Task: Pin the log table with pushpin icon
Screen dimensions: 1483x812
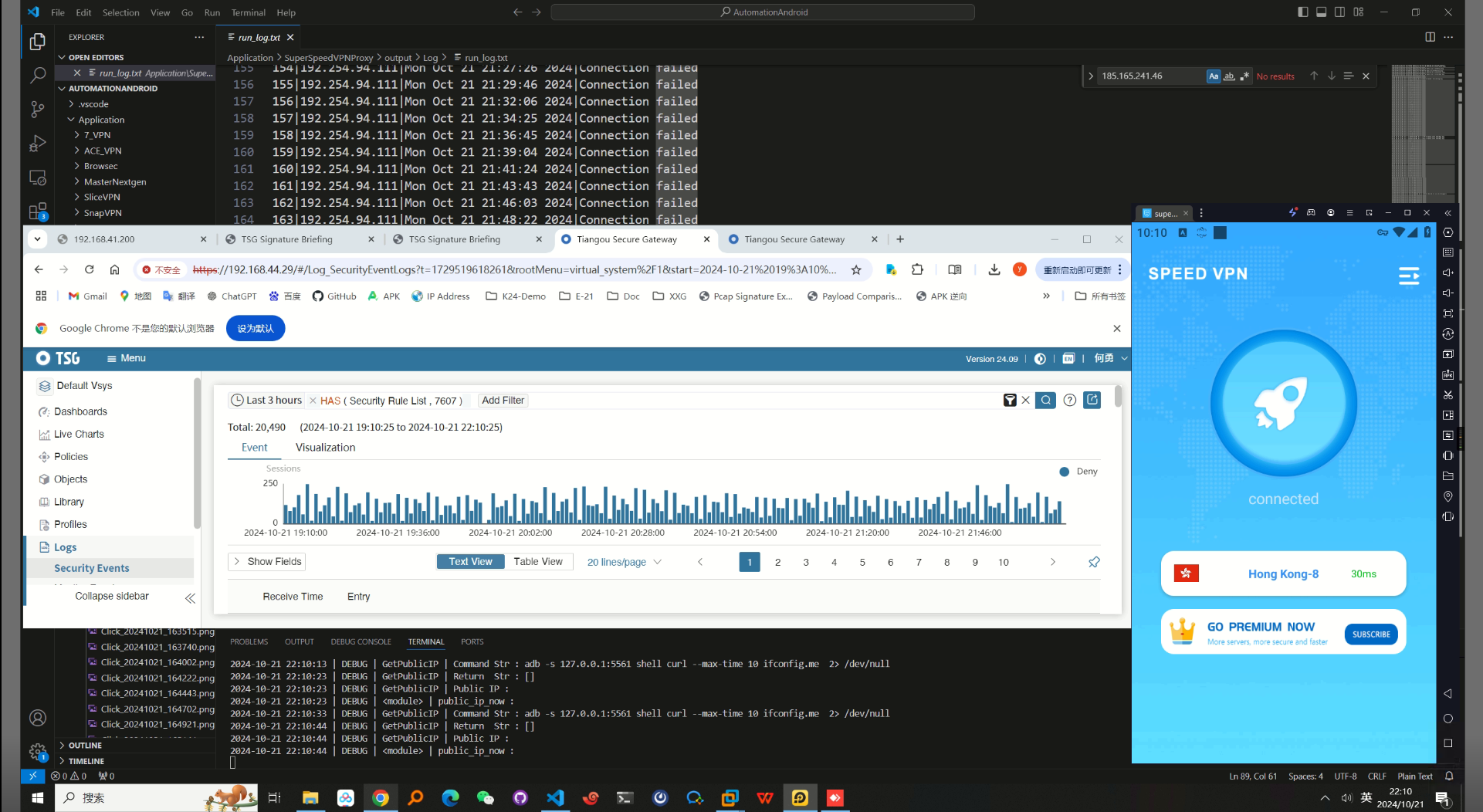Action: 1094,562
